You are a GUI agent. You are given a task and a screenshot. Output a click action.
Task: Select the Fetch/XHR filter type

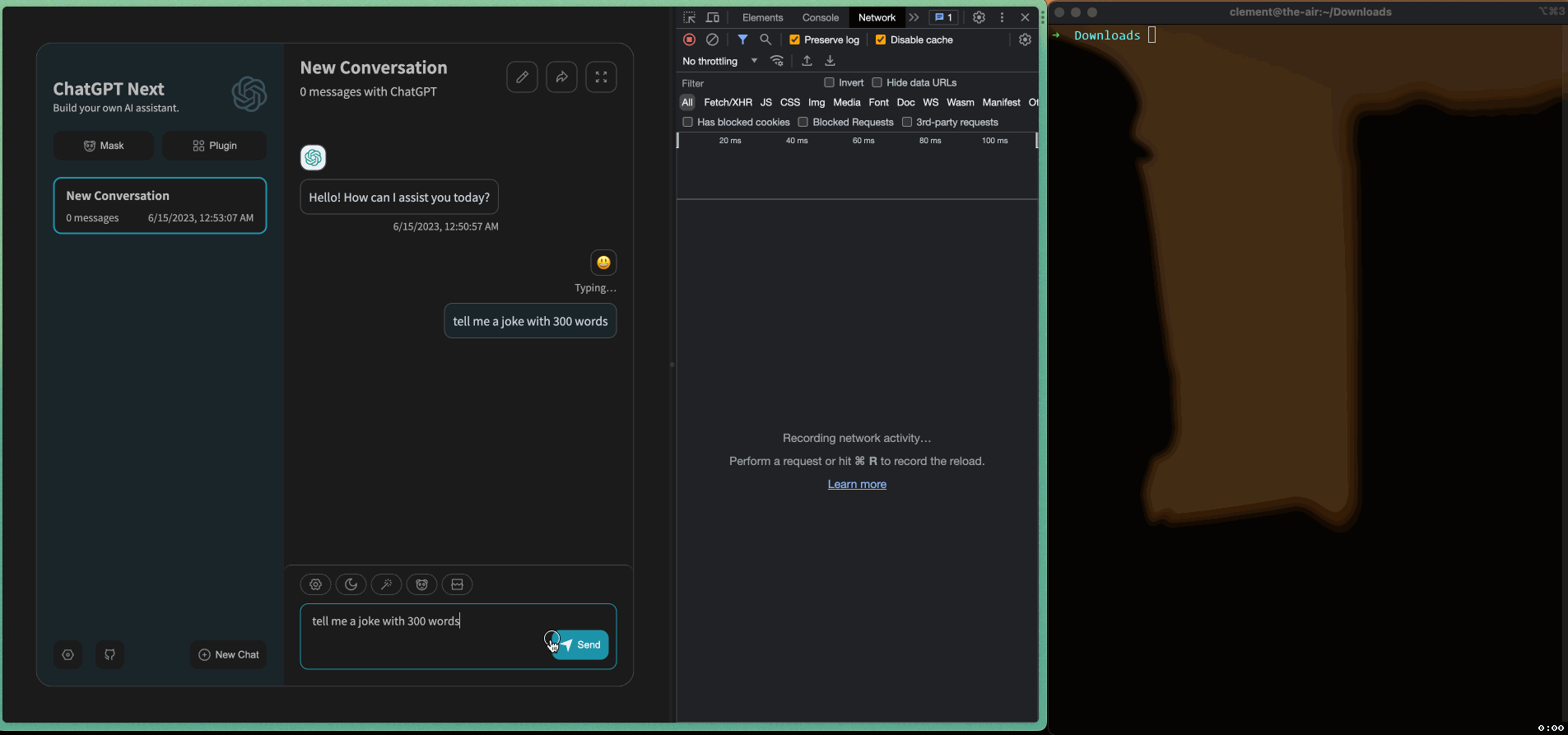pos(728,102)
